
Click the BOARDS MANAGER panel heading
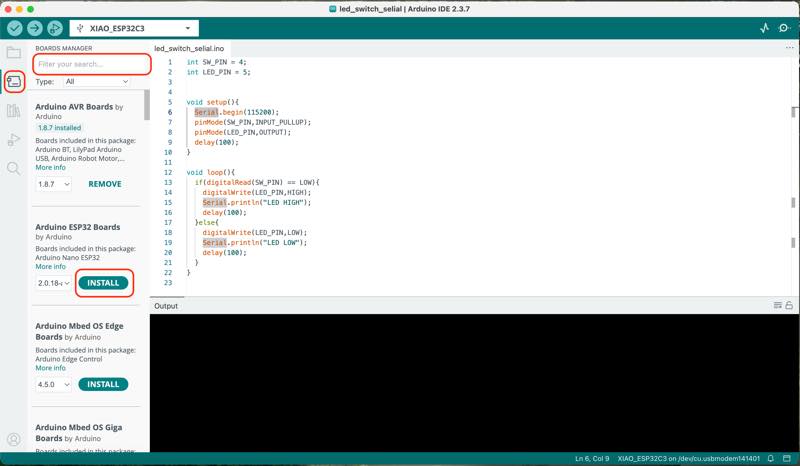64,48
